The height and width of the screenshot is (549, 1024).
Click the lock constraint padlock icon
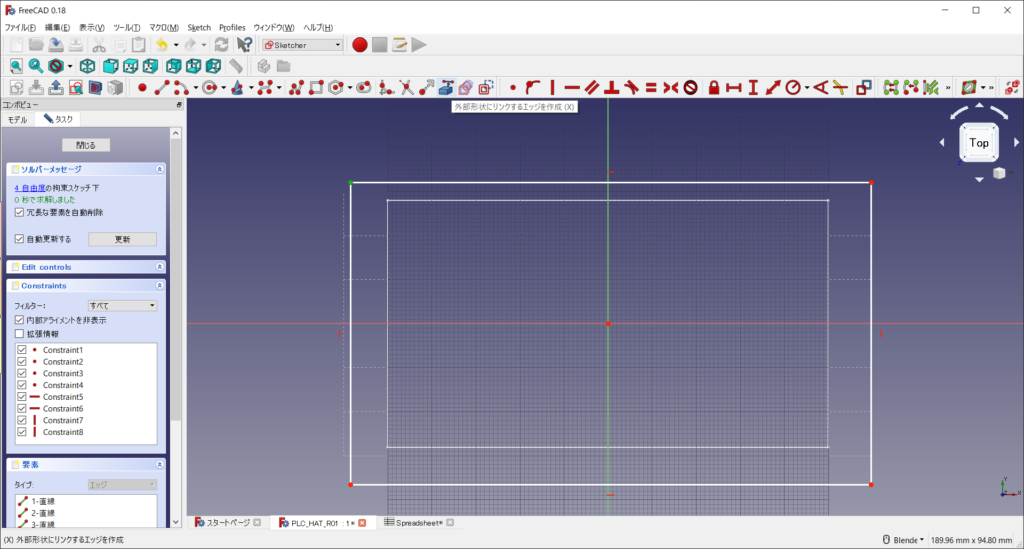(x=714, y=88)
